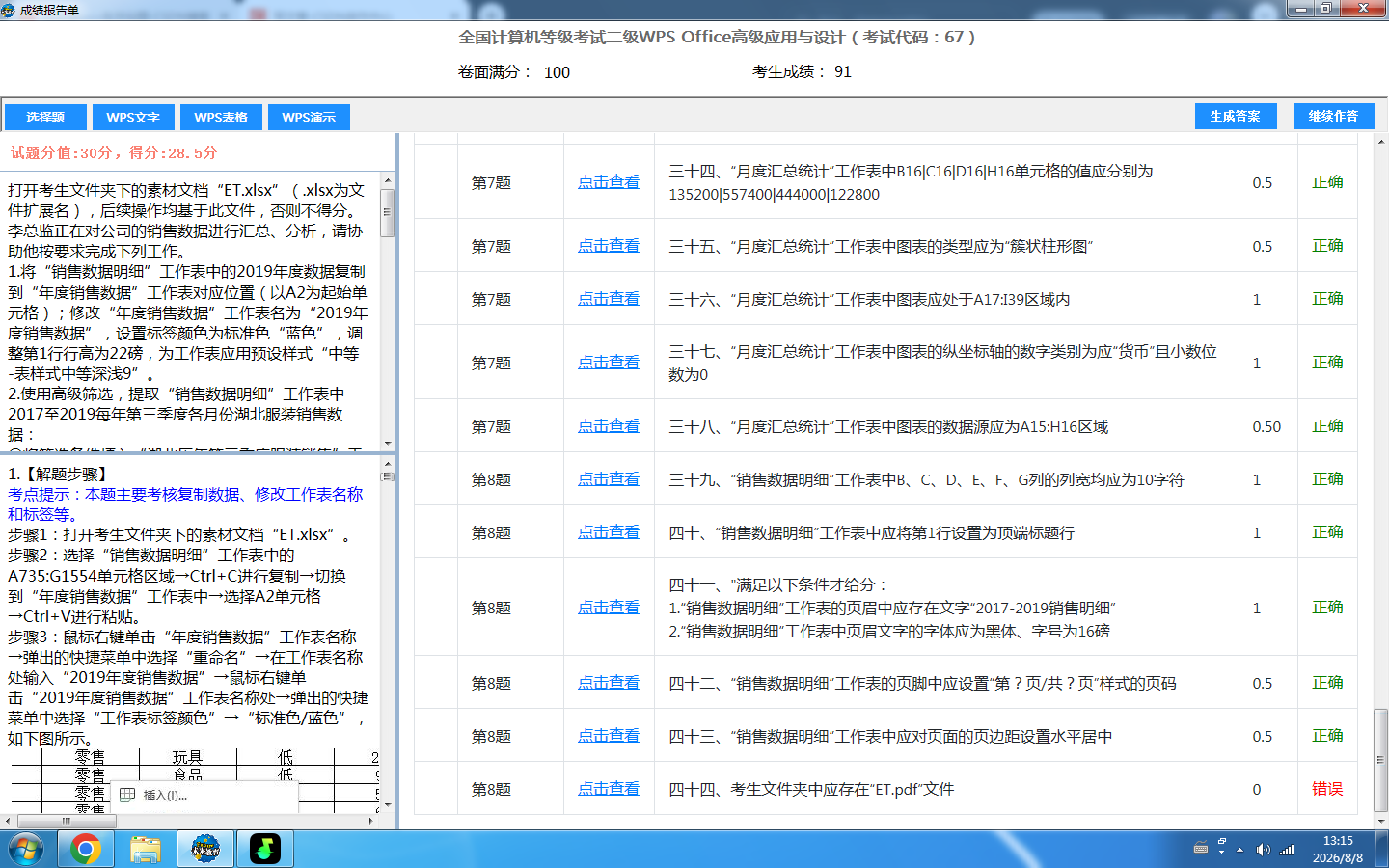The height and width of the screenshot is (868, 1389).
Task: Click the horizontal scrollbar left arrow
Action: (x=8, y=821)
